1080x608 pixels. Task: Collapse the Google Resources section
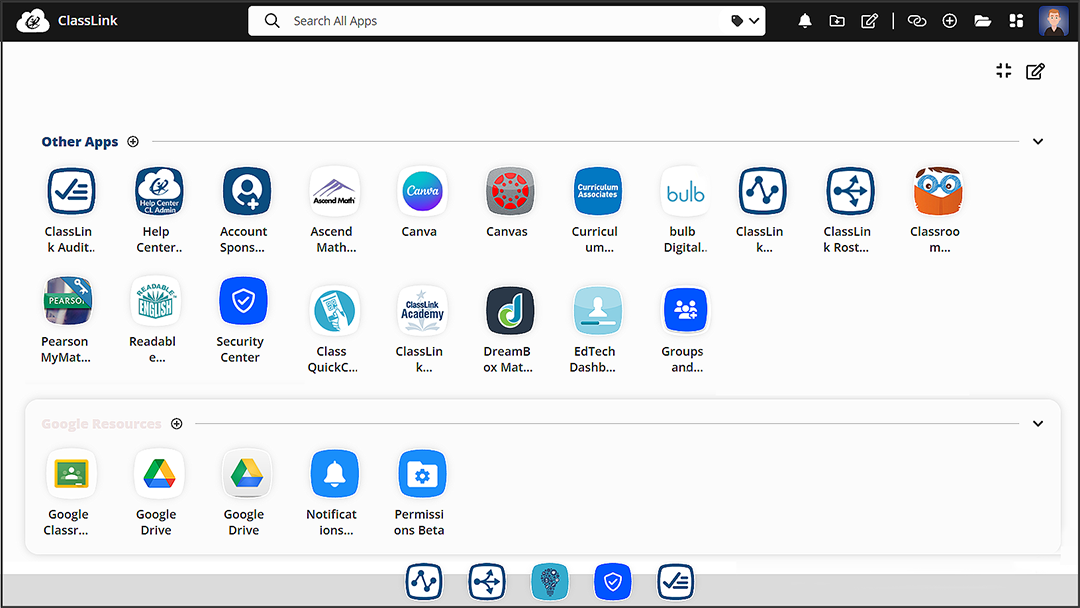tap(1038, 423)
